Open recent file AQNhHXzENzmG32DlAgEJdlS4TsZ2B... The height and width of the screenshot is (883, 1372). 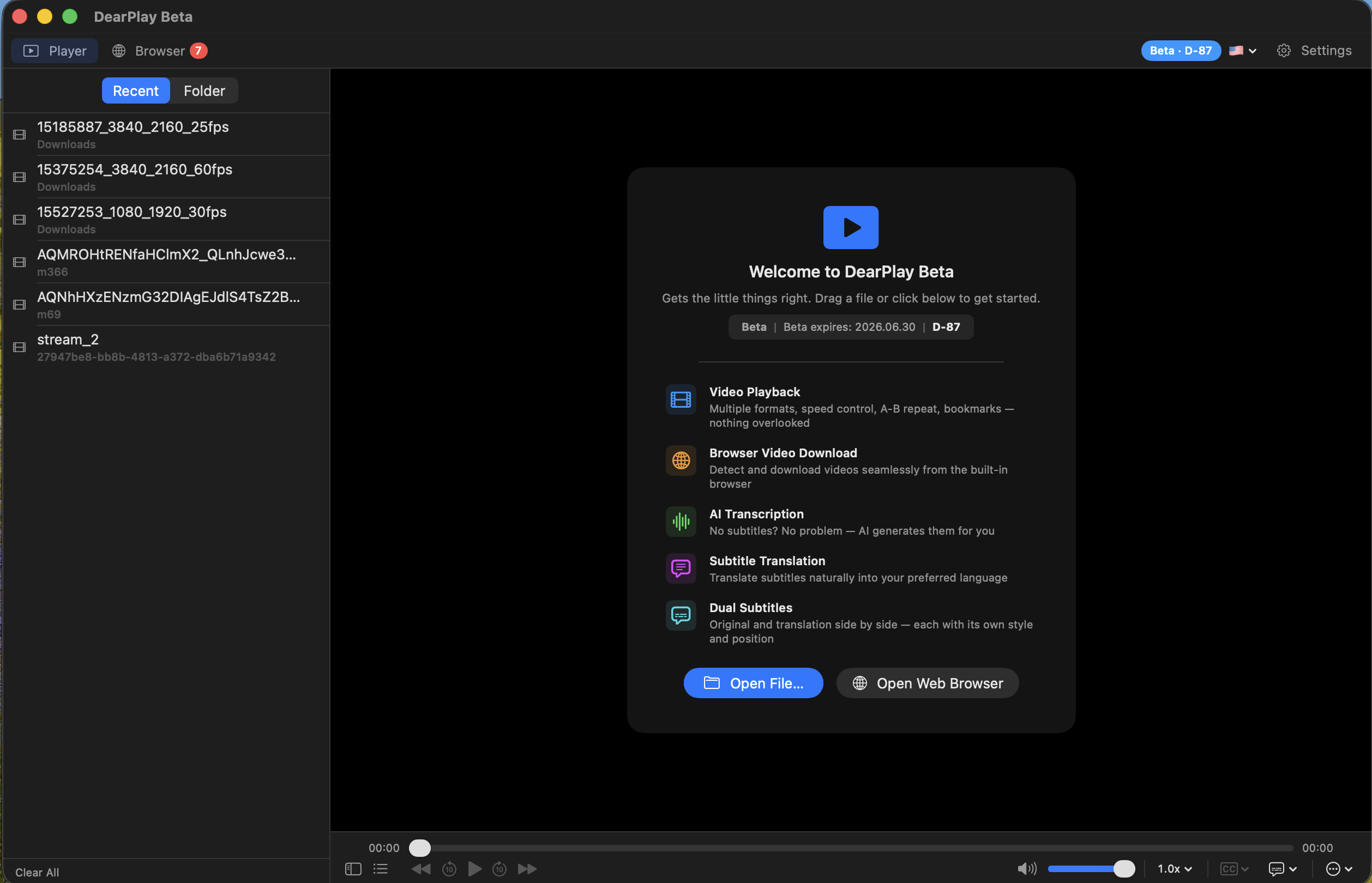[166, 304]
